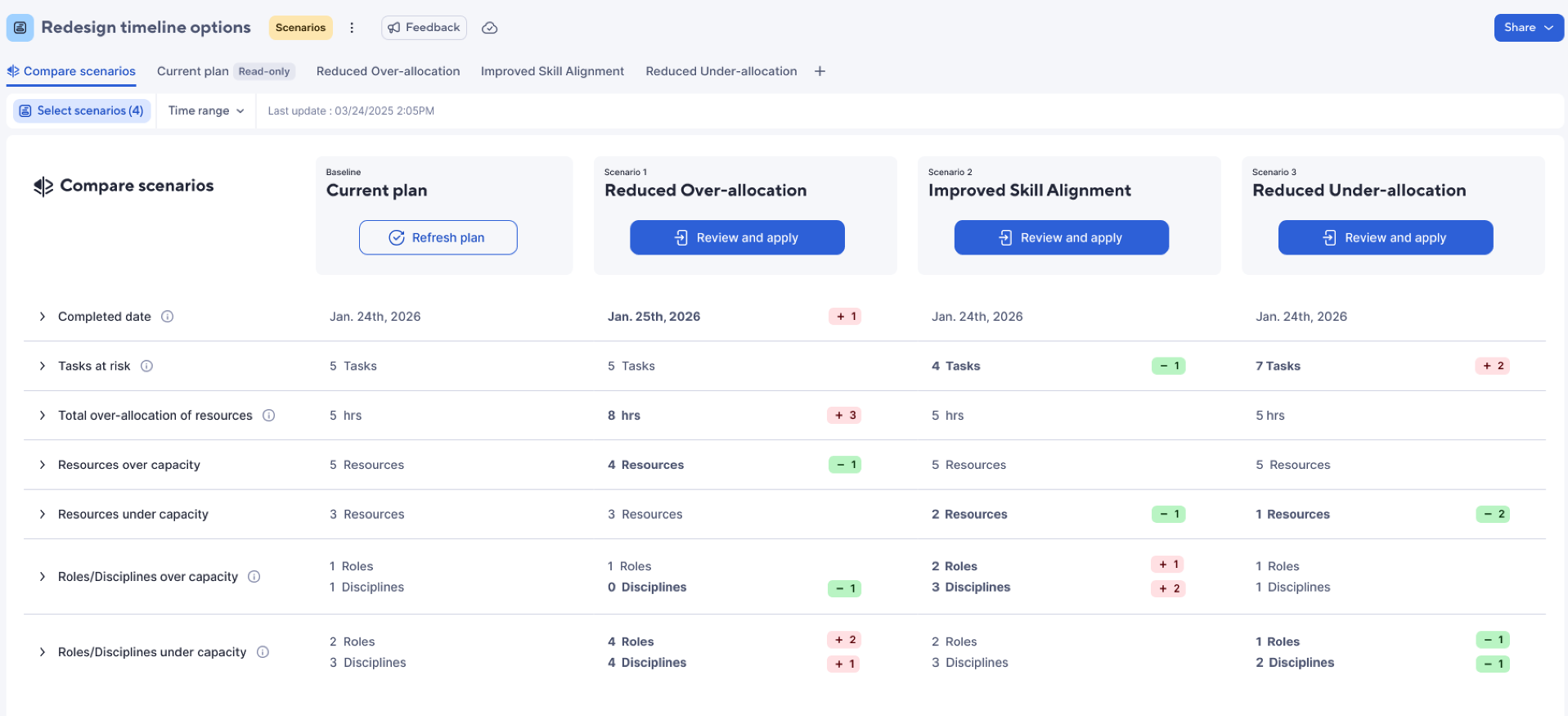Screen dimensions: 1568x716
Task: Open the Time range dropdown
Action: pyautogui.click(x=206, y=110)
